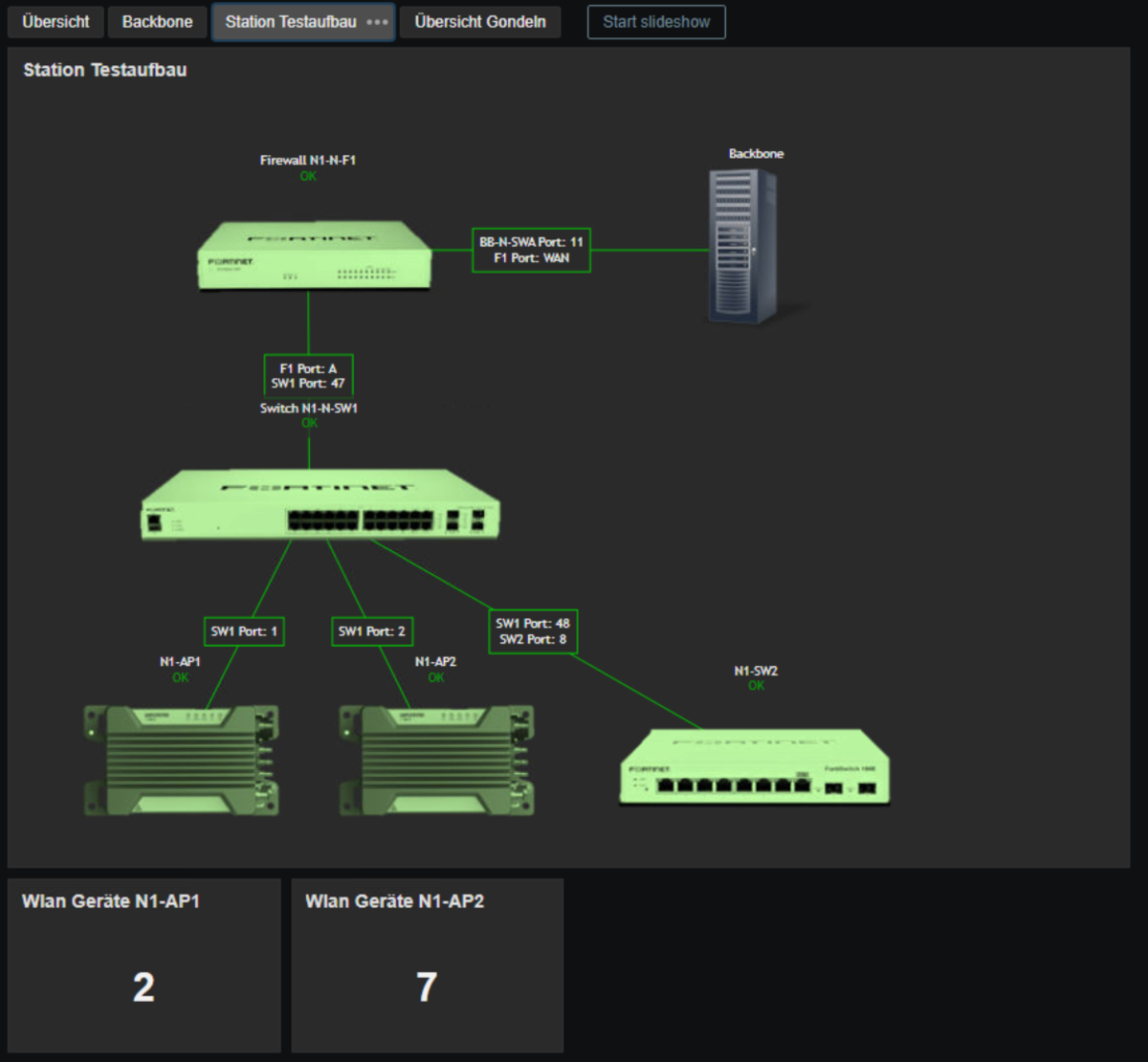This screenshot has width=1148, height=1062.
Task: Click the Station Testaufbau panel heading
Action: tap(105, 70)
